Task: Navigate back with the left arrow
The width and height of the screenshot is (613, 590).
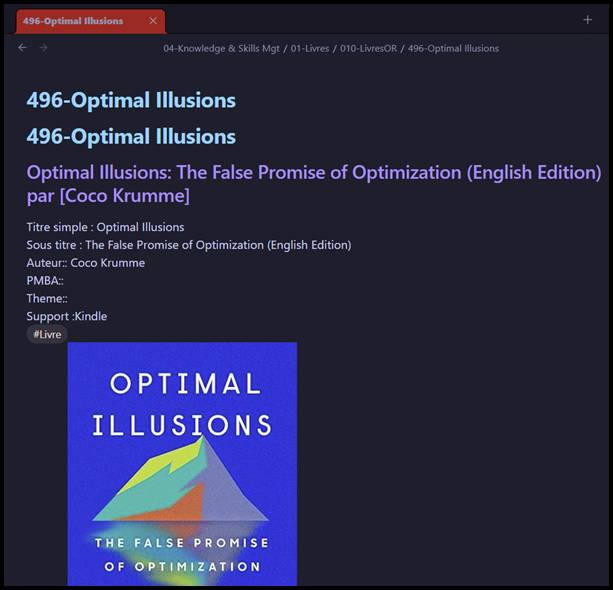Action: pyautogui.click(x=23, y=48)
